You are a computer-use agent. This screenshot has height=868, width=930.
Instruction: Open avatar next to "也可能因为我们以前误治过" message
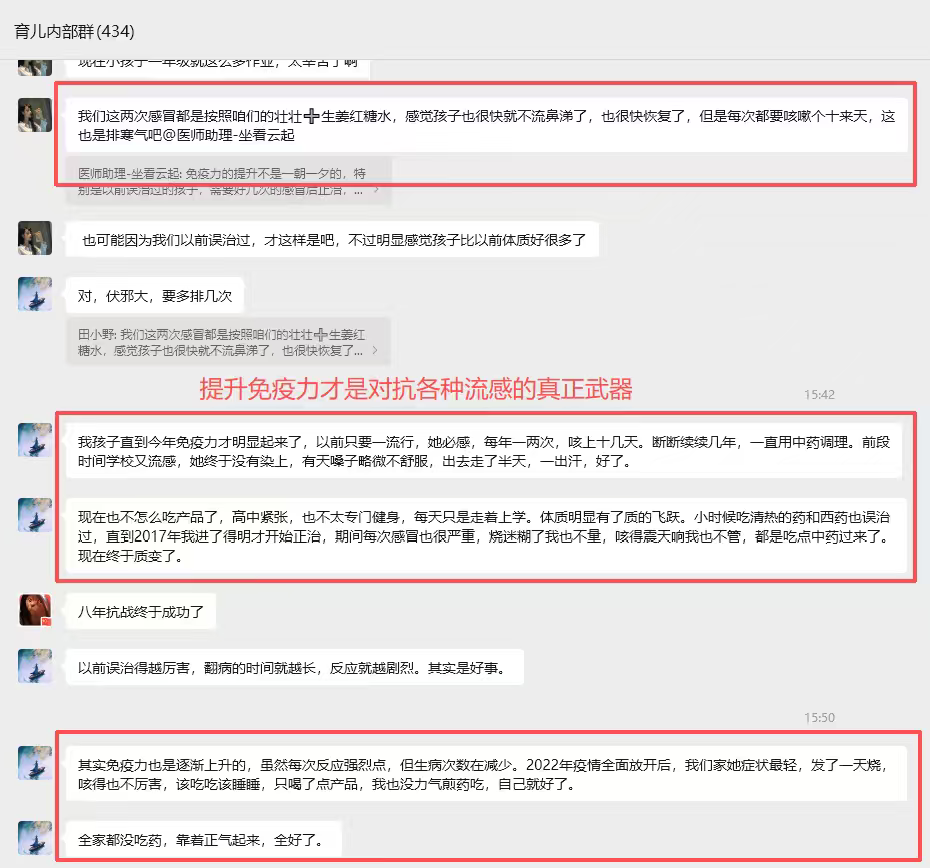(35, 238)
